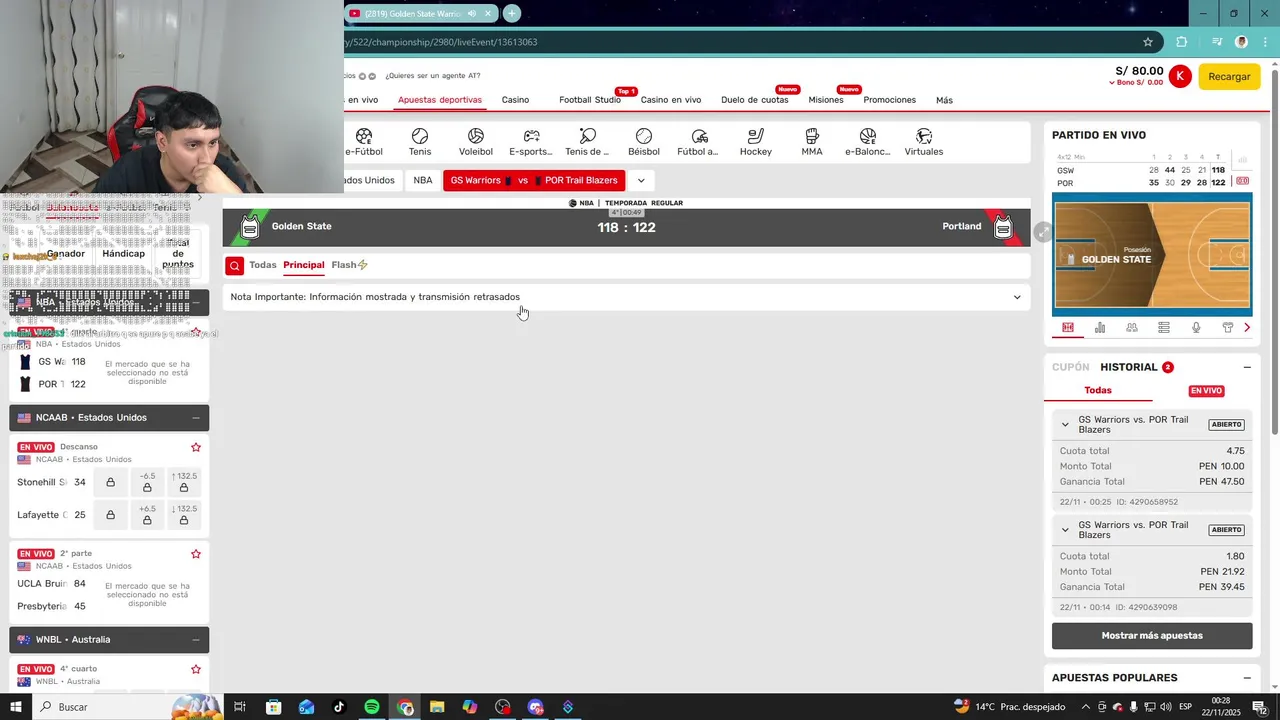
Task: Switch to the Flash markets tab
Action: 349,265
